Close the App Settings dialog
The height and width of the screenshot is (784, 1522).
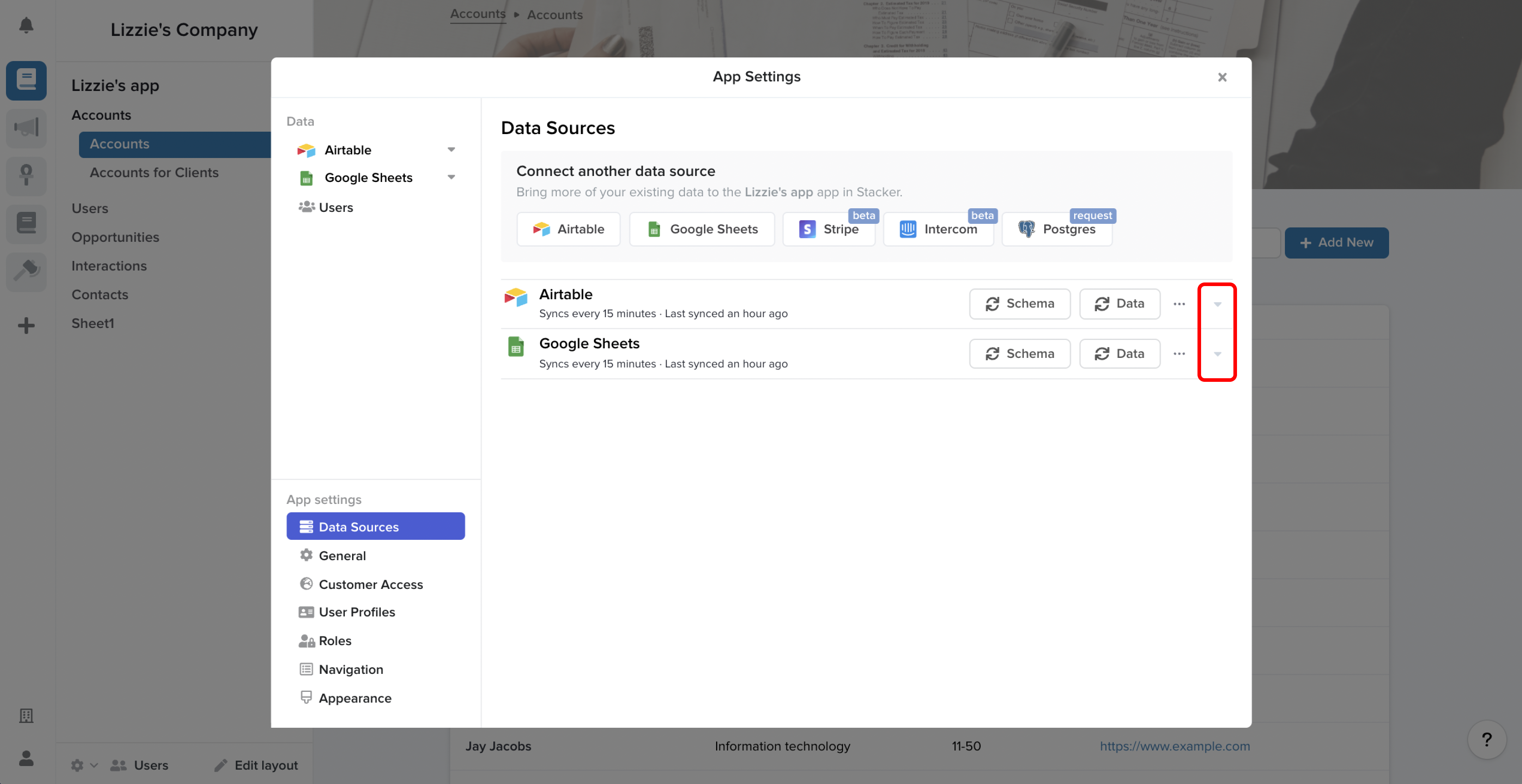tap(1222, 77)
